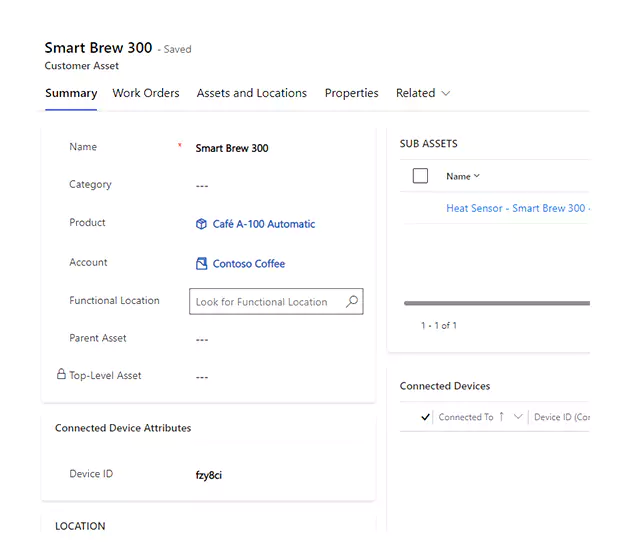The width and height of the screenshot is (629, 542).
Task: Click the '1 - 1 of 1' record count
Action: (x=439, y=325)
